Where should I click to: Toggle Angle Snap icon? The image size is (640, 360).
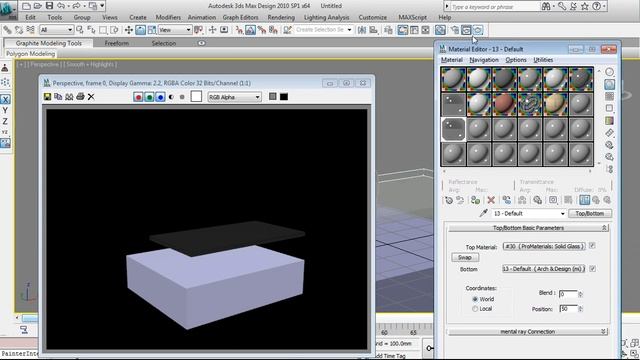250,30
